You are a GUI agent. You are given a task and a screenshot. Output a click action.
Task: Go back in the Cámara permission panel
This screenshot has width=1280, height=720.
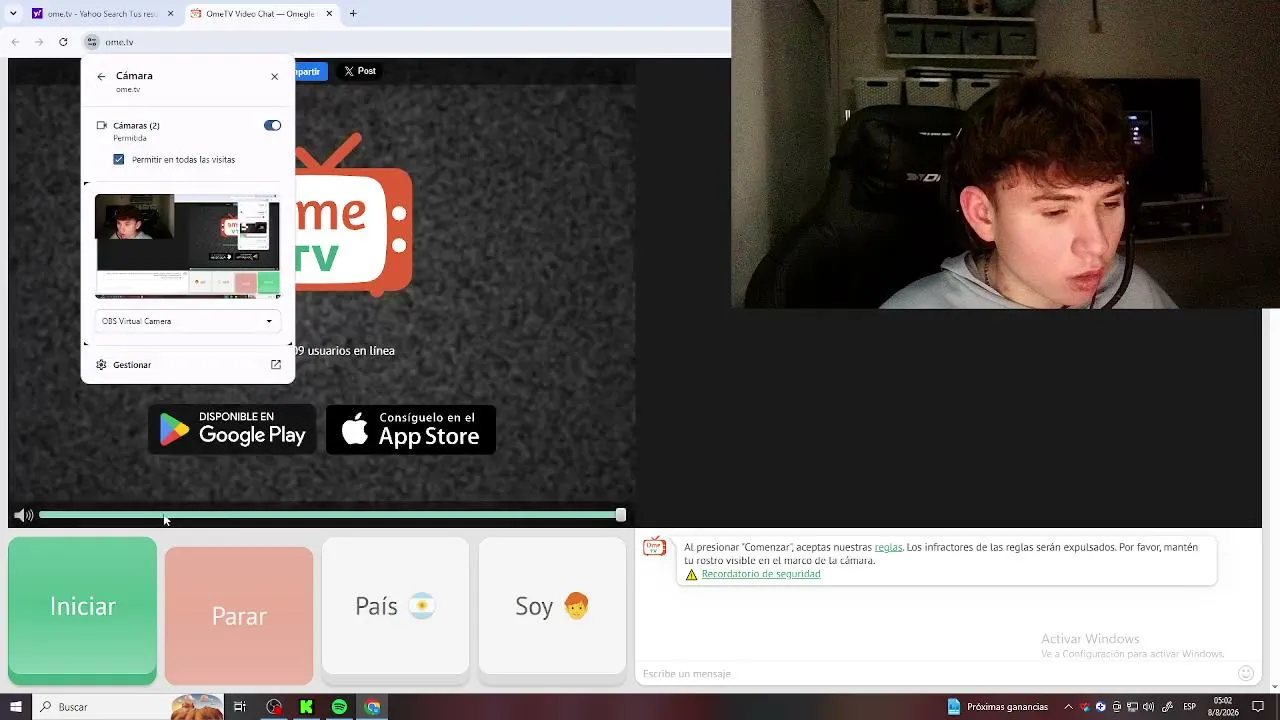point(101,76)
